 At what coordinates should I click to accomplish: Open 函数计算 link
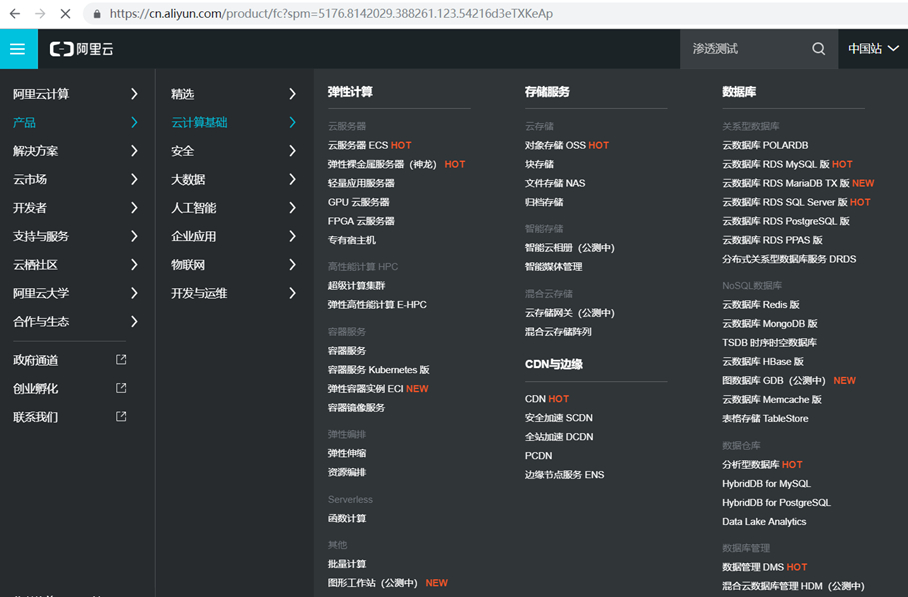coord(347,518)
